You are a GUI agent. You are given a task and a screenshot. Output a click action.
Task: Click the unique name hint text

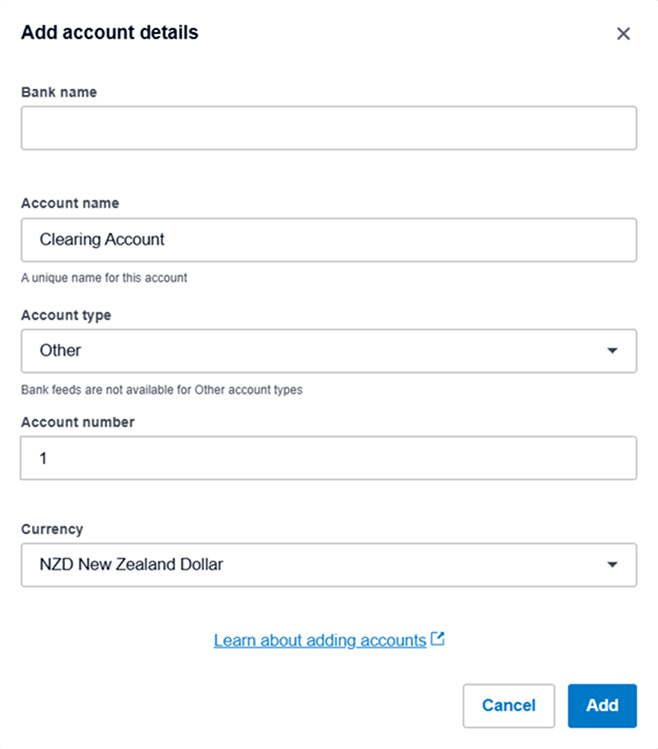[104, 278]
